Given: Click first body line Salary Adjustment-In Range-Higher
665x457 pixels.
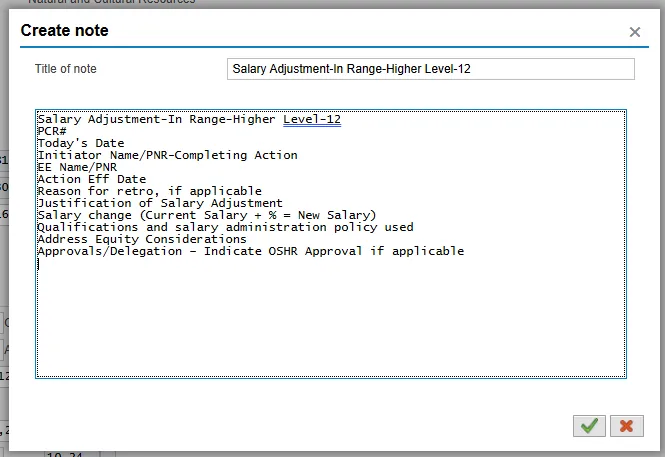Looking at the screenshot, I should pos(157,120).
